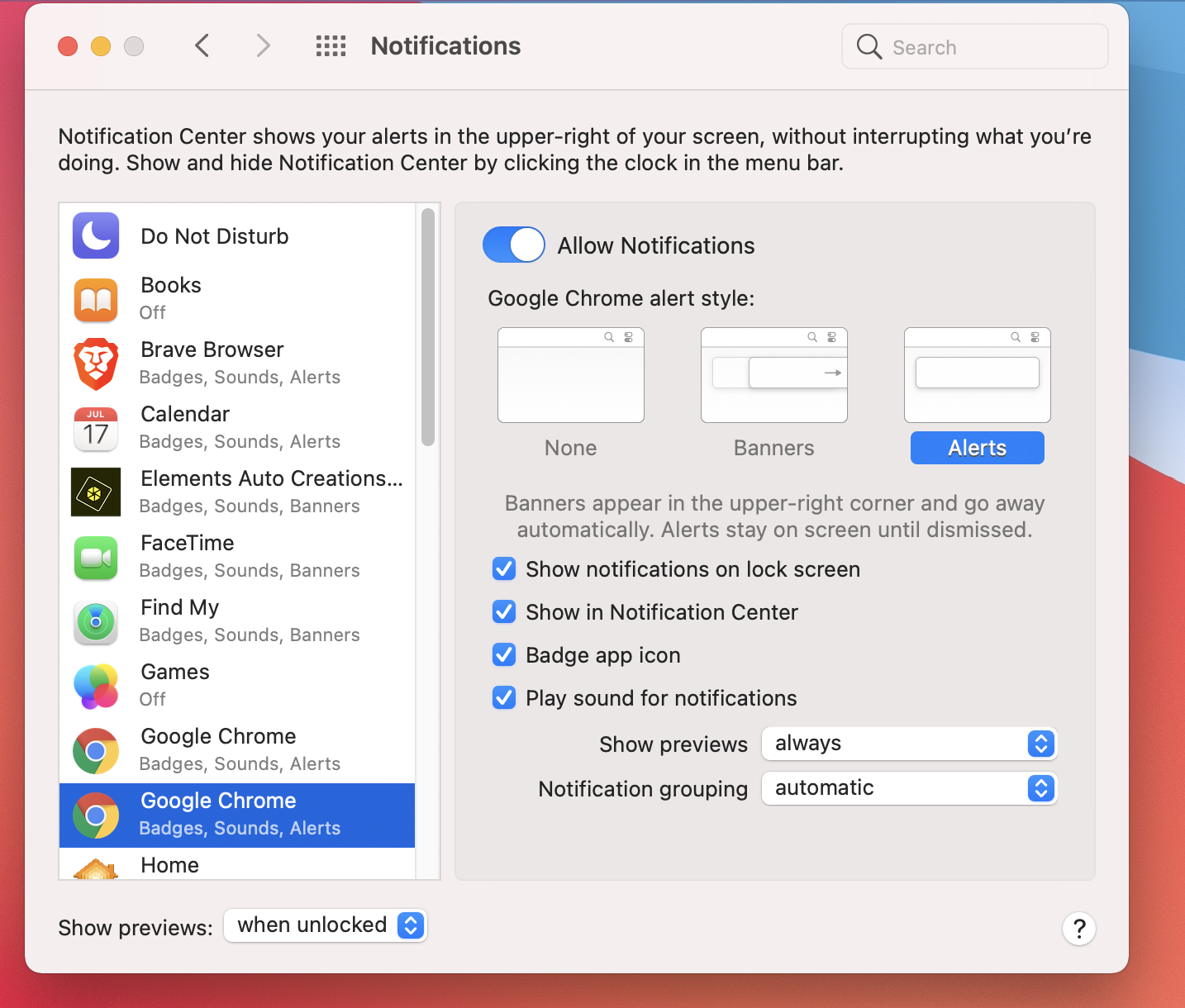
Task: Click the Find My radar icon
Action: 96,622
